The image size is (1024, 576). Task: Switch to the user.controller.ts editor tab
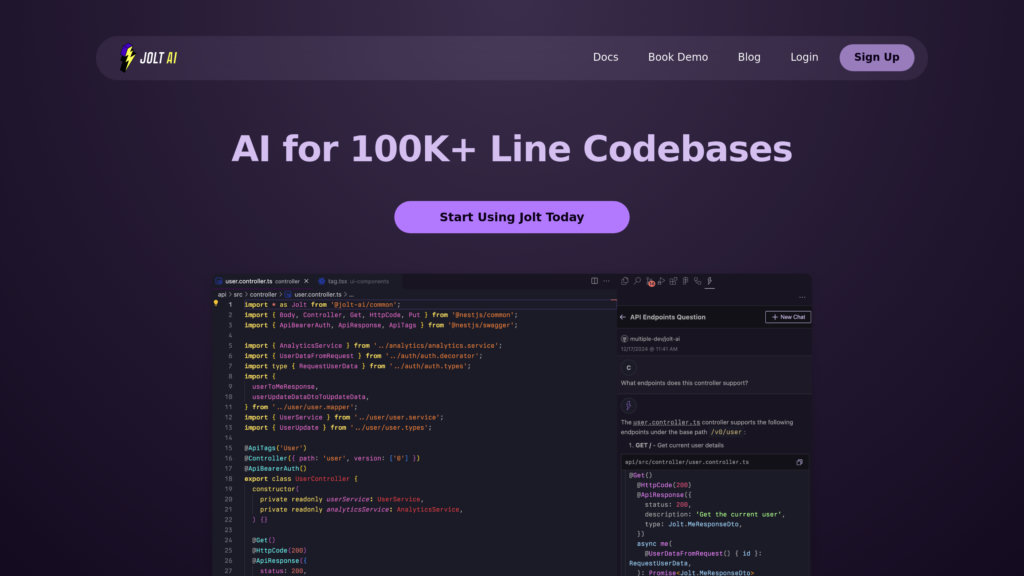pos(249,281)
